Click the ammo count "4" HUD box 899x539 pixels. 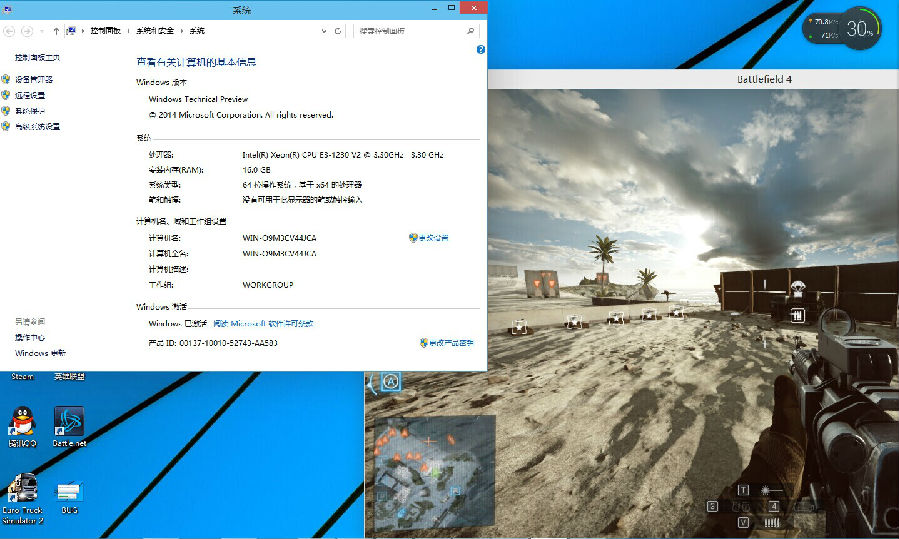point(773,506)
